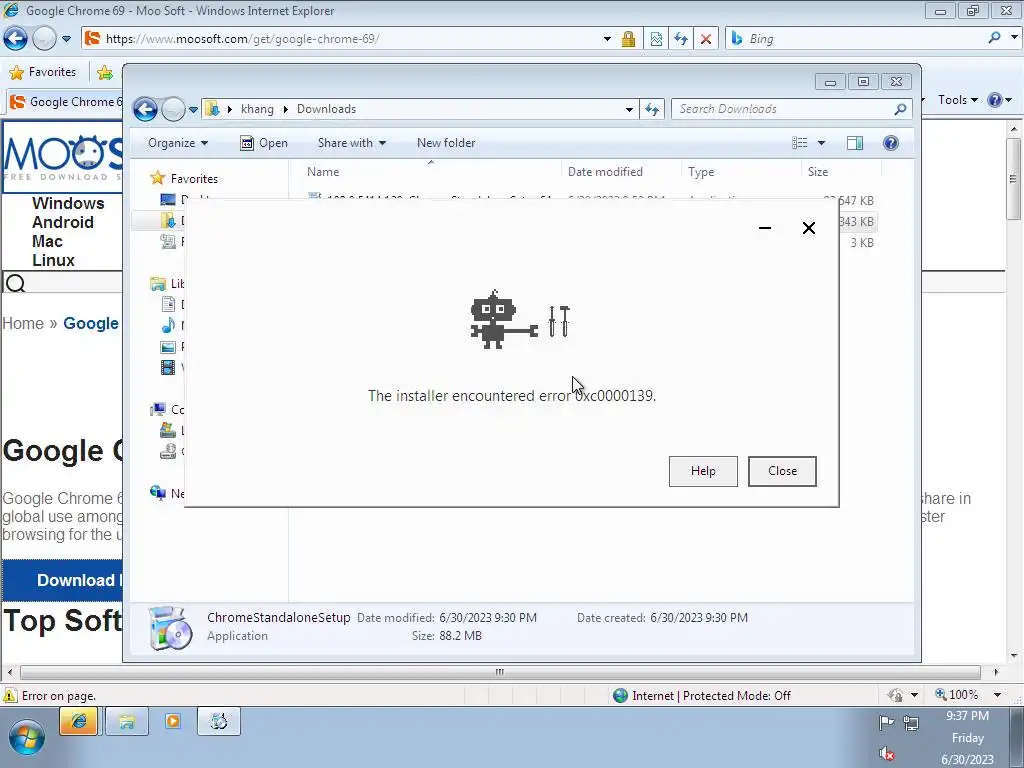The image size is (1024, 768).
Task: Click the blue Download button on webpage
Action: click(x=63, y=580)
